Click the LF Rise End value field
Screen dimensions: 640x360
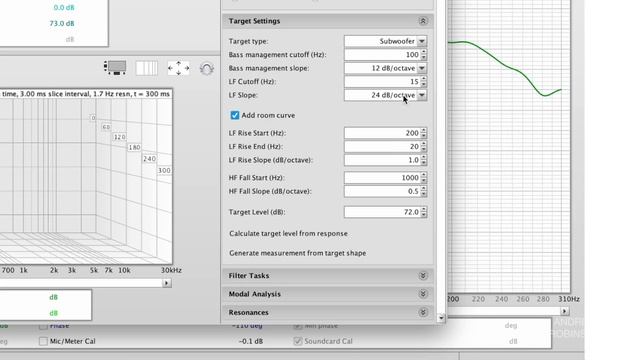pos(382,147)
